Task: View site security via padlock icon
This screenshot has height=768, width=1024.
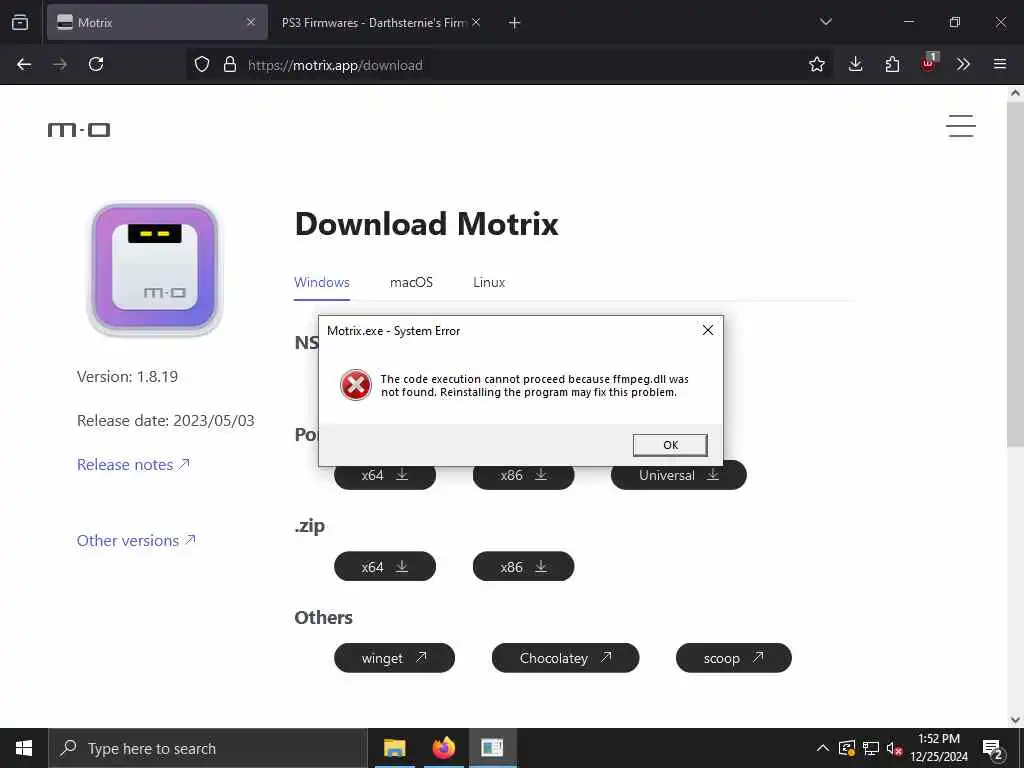Action: 230,64
